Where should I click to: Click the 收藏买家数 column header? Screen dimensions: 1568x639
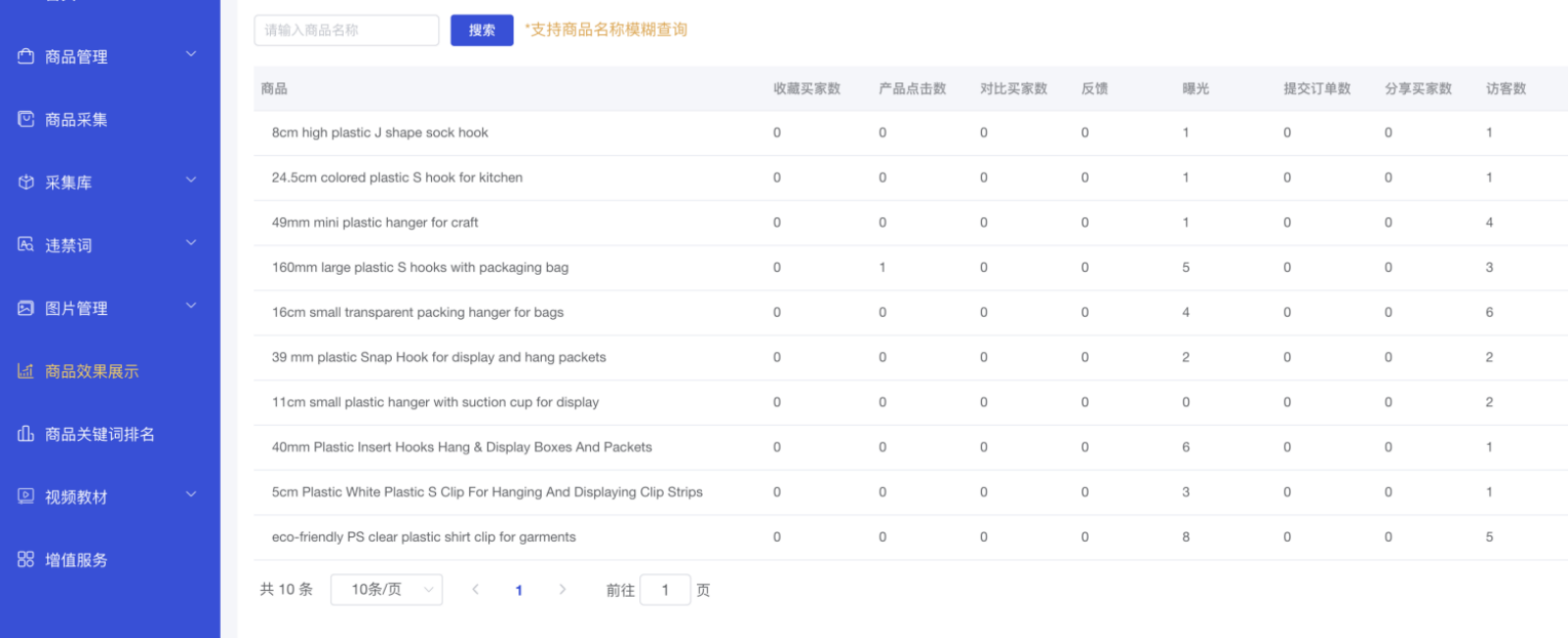pos(806,88)
